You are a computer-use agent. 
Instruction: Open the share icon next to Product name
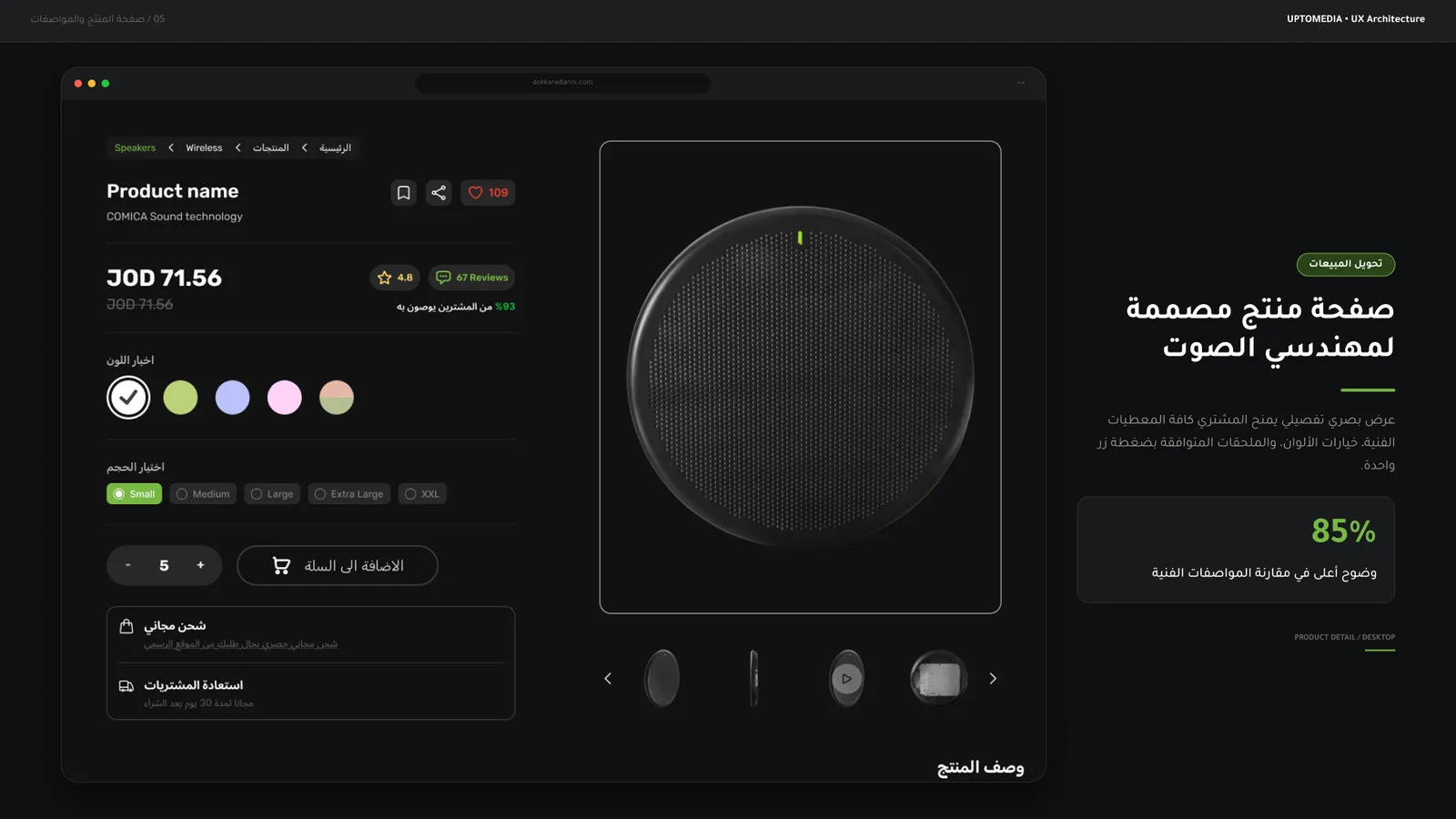click(439, 193)
